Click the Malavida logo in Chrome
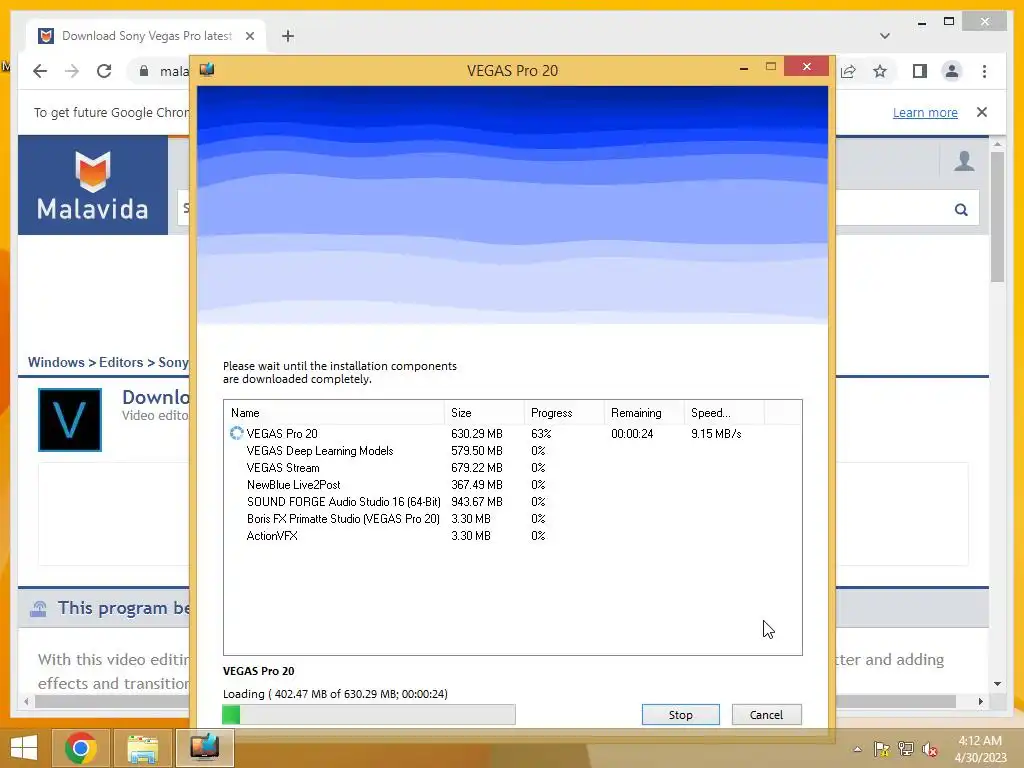1024x768 pixels. click(x=93, y=185)
